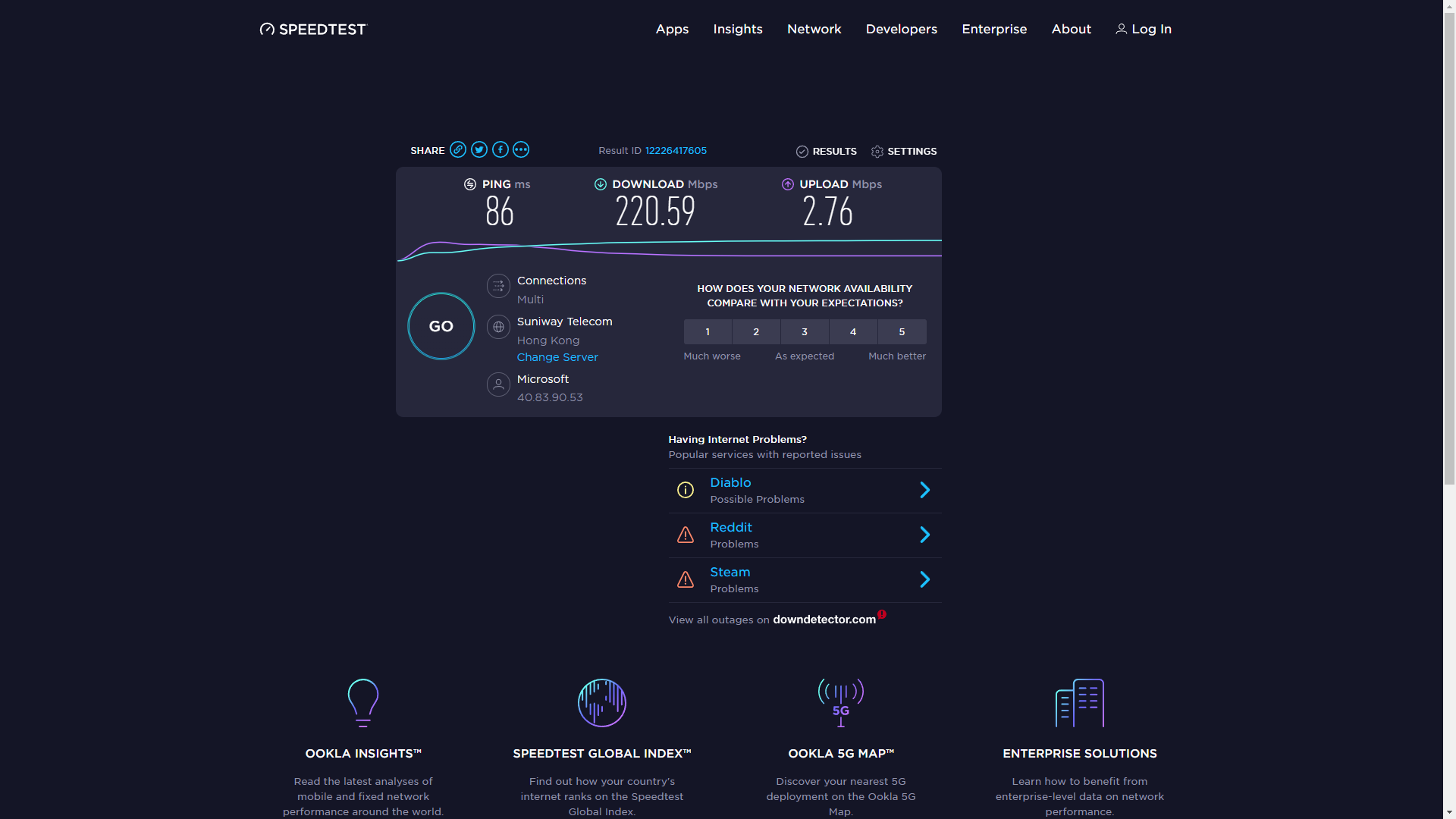The width and height of the screenshot is (1456, 819).
Task: Expand Steam problems chevron
Action: (x=924, y=579)
